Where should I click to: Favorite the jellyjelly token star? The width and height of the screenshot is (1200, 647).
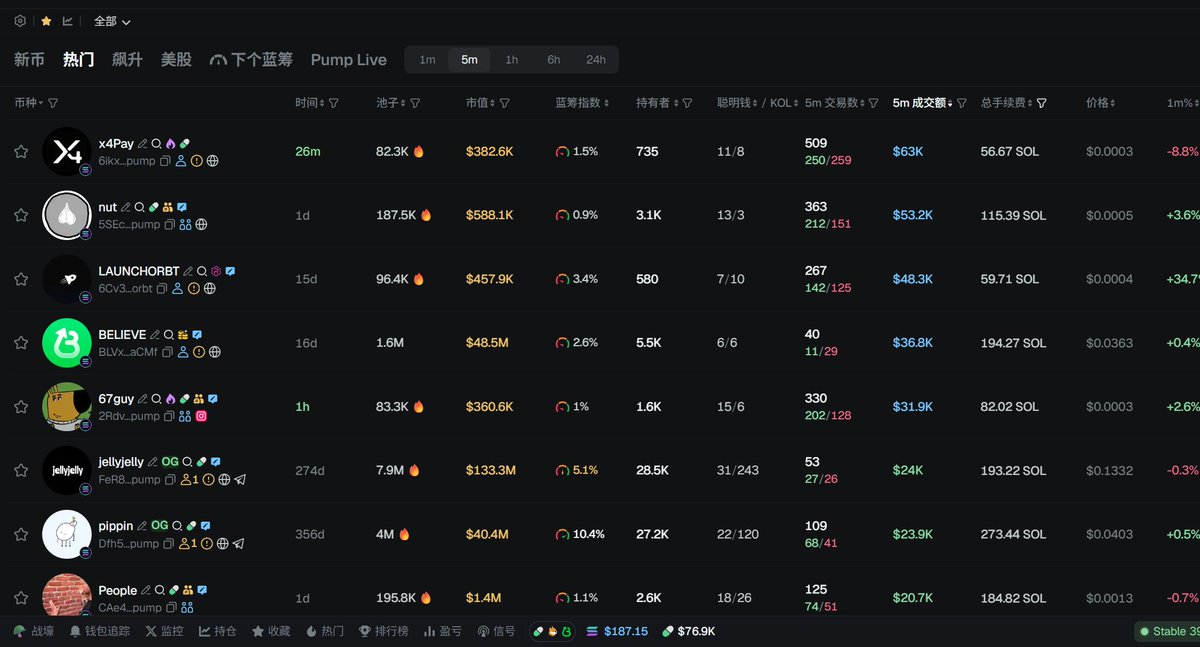pos(21,471)
